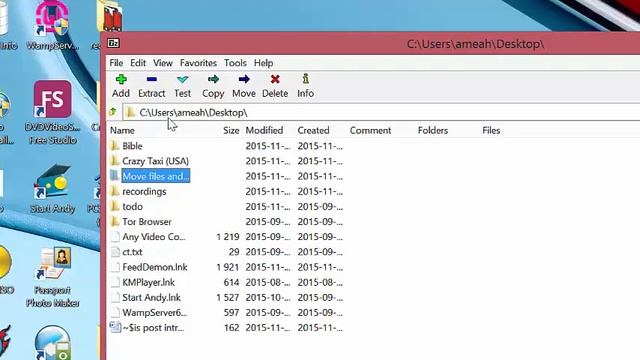The image size is (640, 360).
Task: Open the View menu
Action: [x=163, y=63]
